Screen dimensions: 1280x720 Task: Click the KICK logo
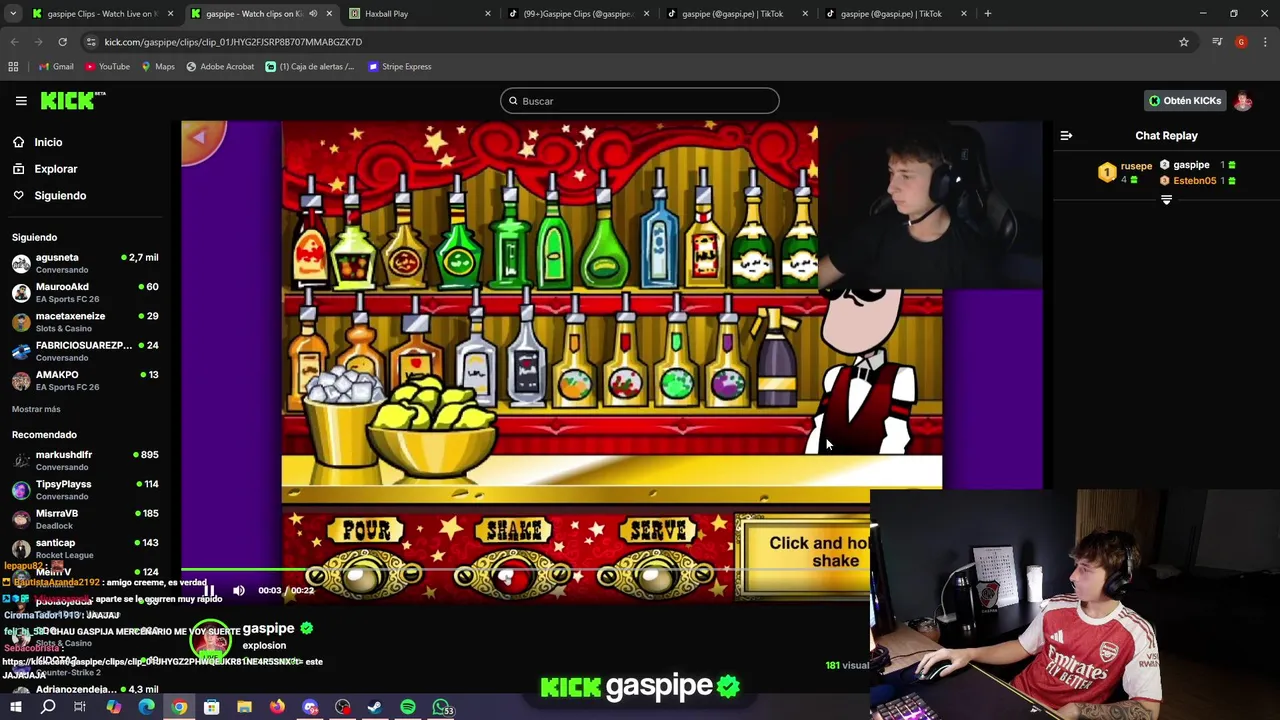[x=73, y=100]
